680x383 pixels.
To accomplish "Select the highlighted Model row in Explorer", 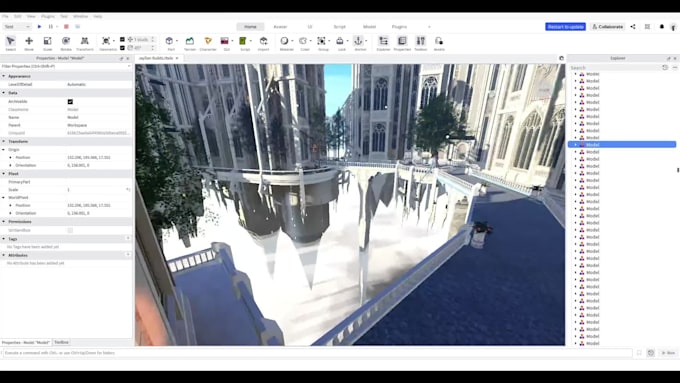I will coord(622,144).
